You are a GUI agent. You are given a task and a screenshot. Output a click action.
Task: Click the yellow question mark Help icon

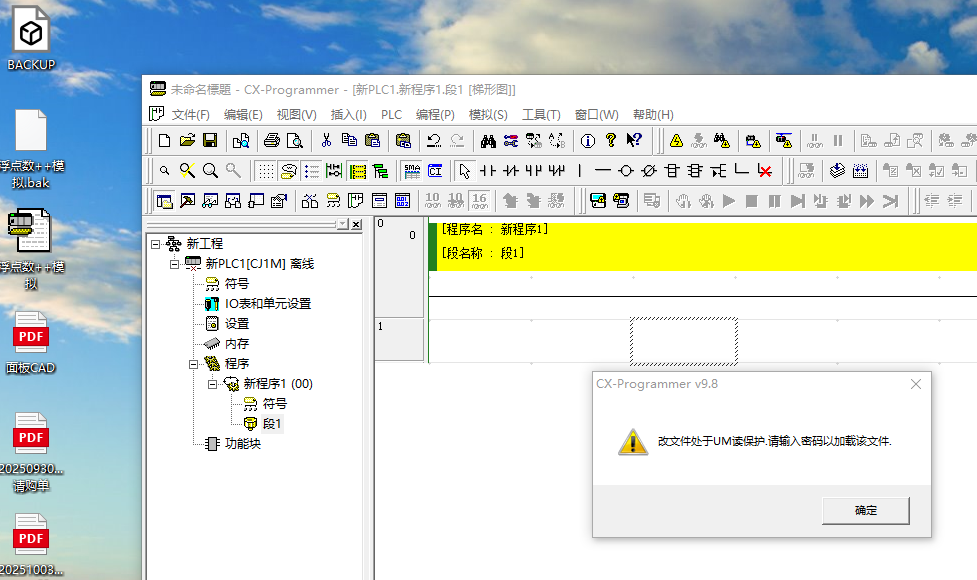click(x=610, y=141)
